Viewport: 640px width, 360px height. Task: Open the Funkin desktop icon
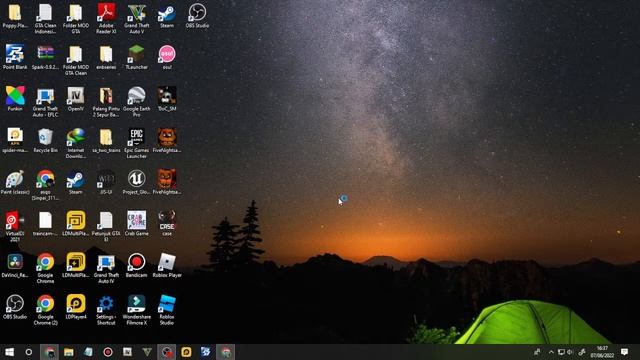tap(15, 99)
